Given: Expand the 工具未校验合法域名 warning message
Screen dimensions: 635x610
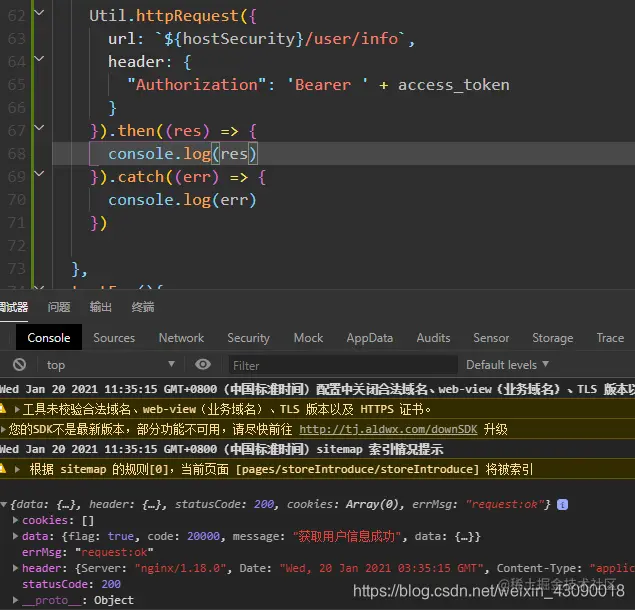Looking at the screenshot, I should tap(17, 409).
